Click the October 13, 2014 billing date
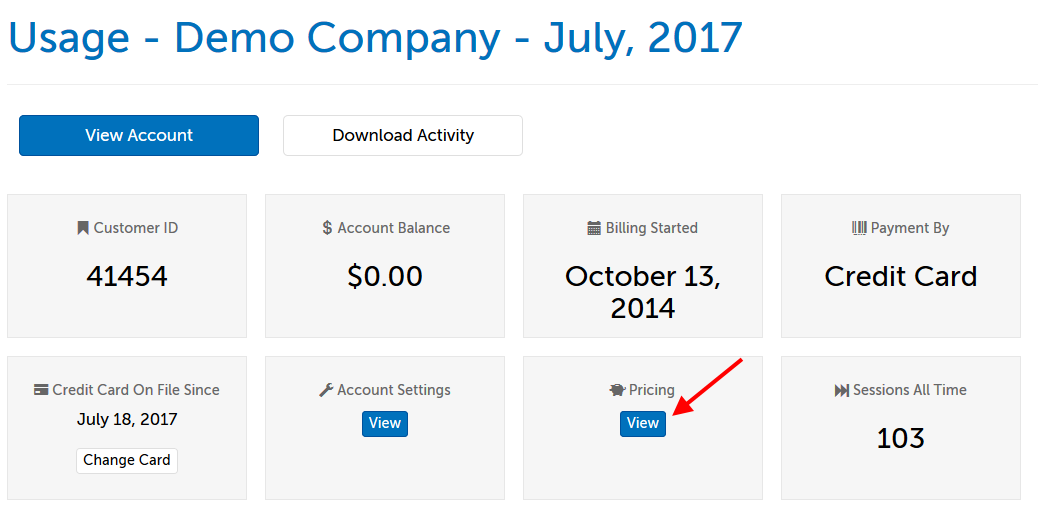This screenshot has height=518, width=1038. (x=643, y=291)
